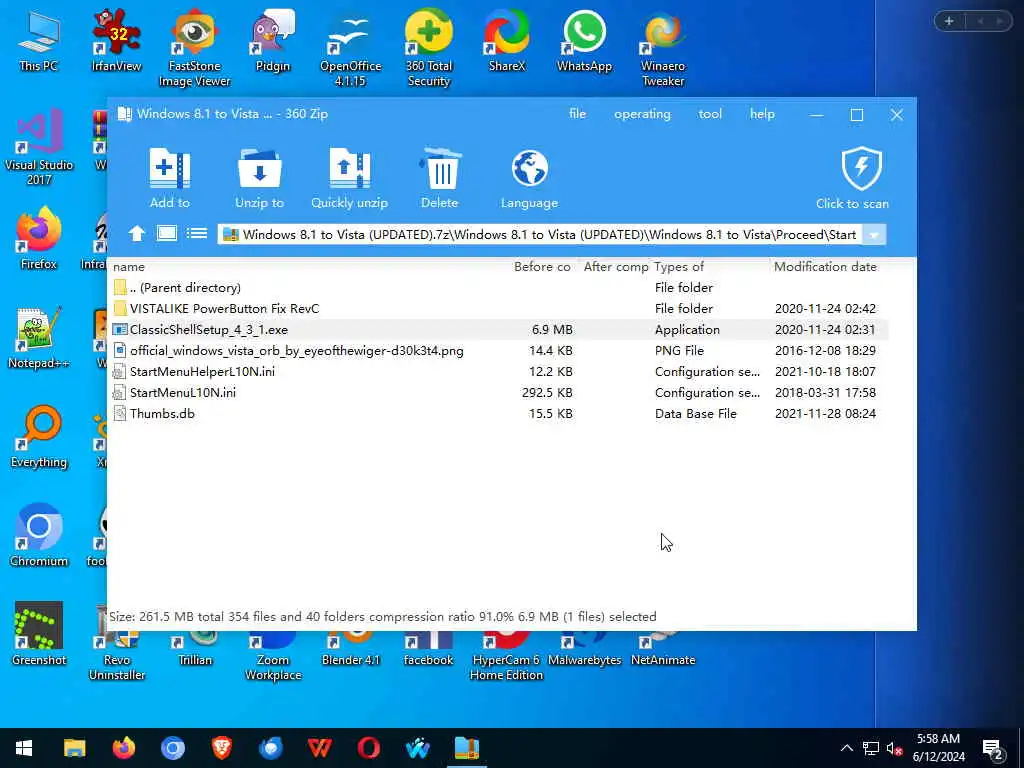
Task: Open Firefox desktop shortcut
Action: pos(39,238)
